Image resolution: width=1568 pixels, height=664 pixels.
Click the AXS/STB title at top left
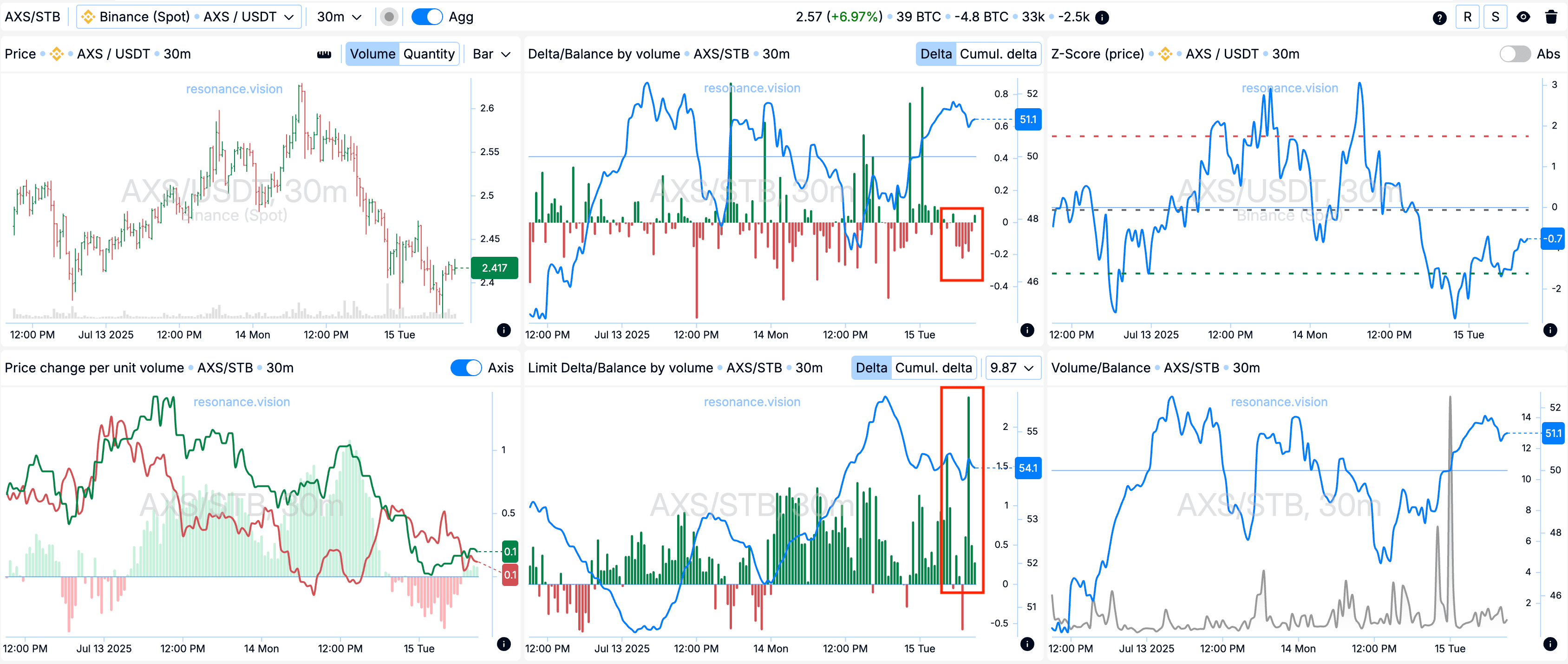coord(32,17)
